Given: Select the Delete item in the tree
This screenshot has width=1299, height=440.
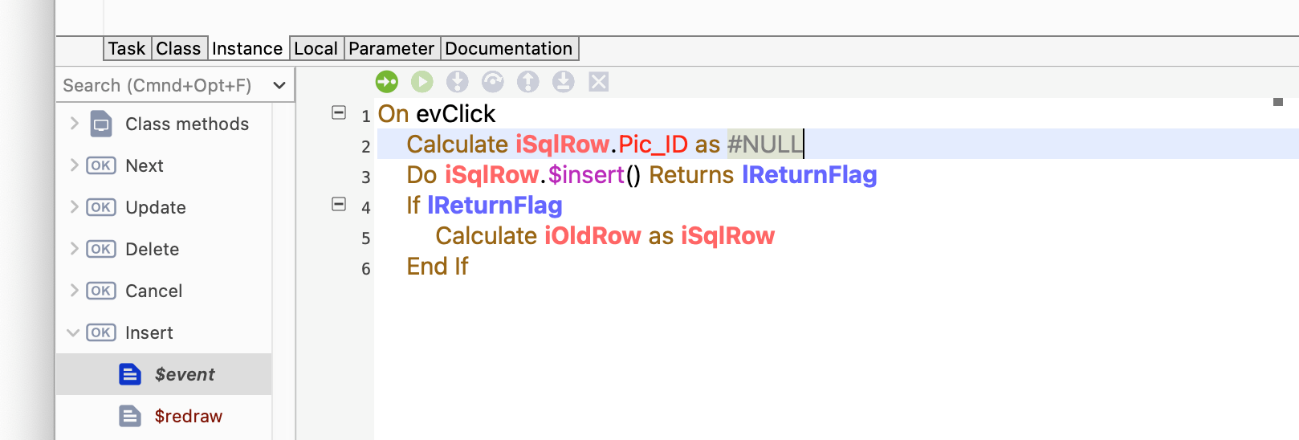Looking at the screenshot, I should point(152,249).
